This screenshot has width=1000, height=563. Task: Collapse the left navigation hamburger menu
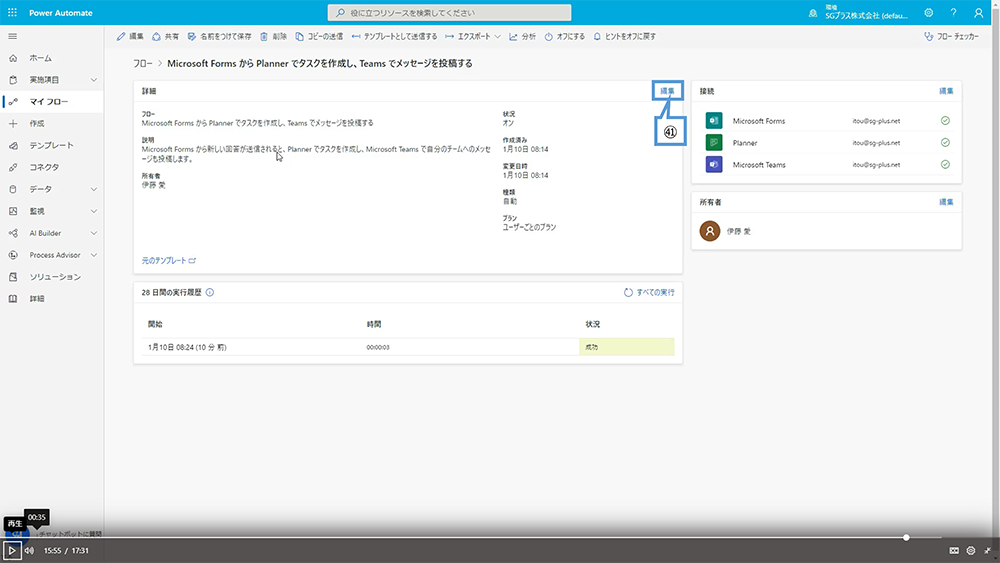tap(12, 36)
